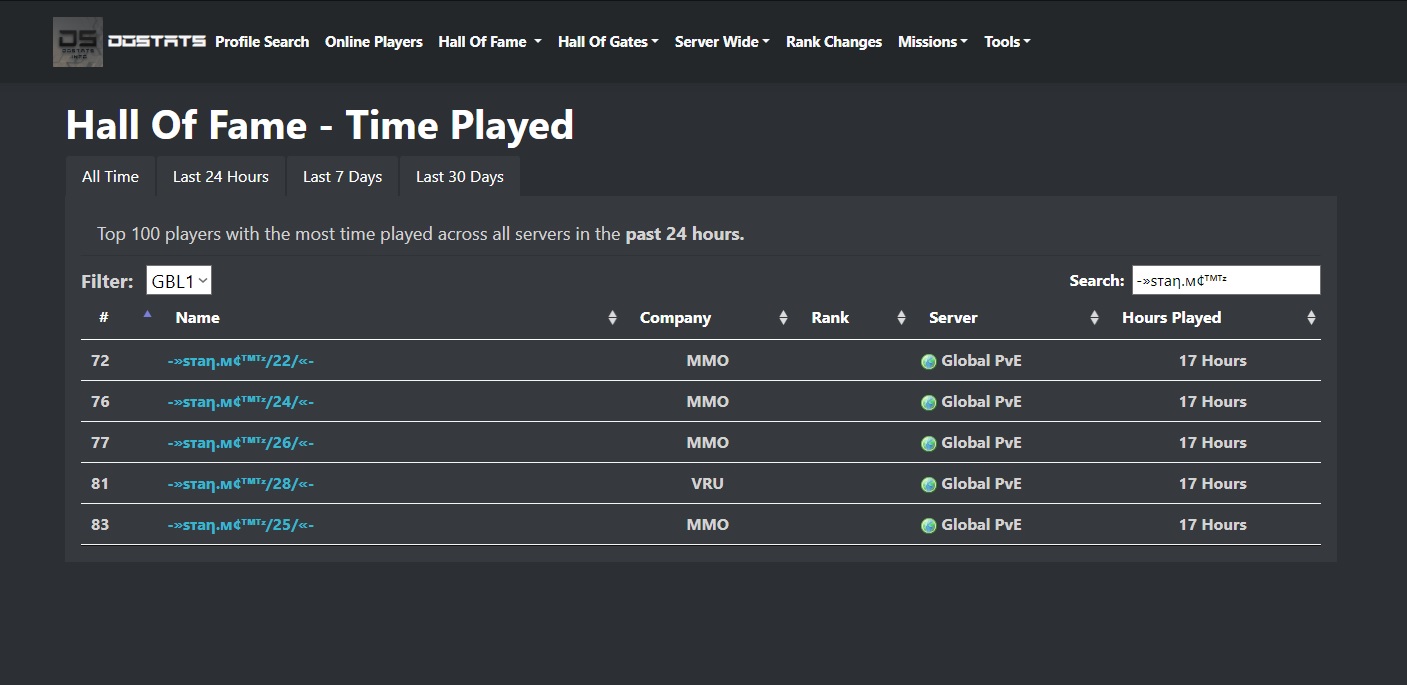Open the Server Wide dropdown menu

coord(722,42)
